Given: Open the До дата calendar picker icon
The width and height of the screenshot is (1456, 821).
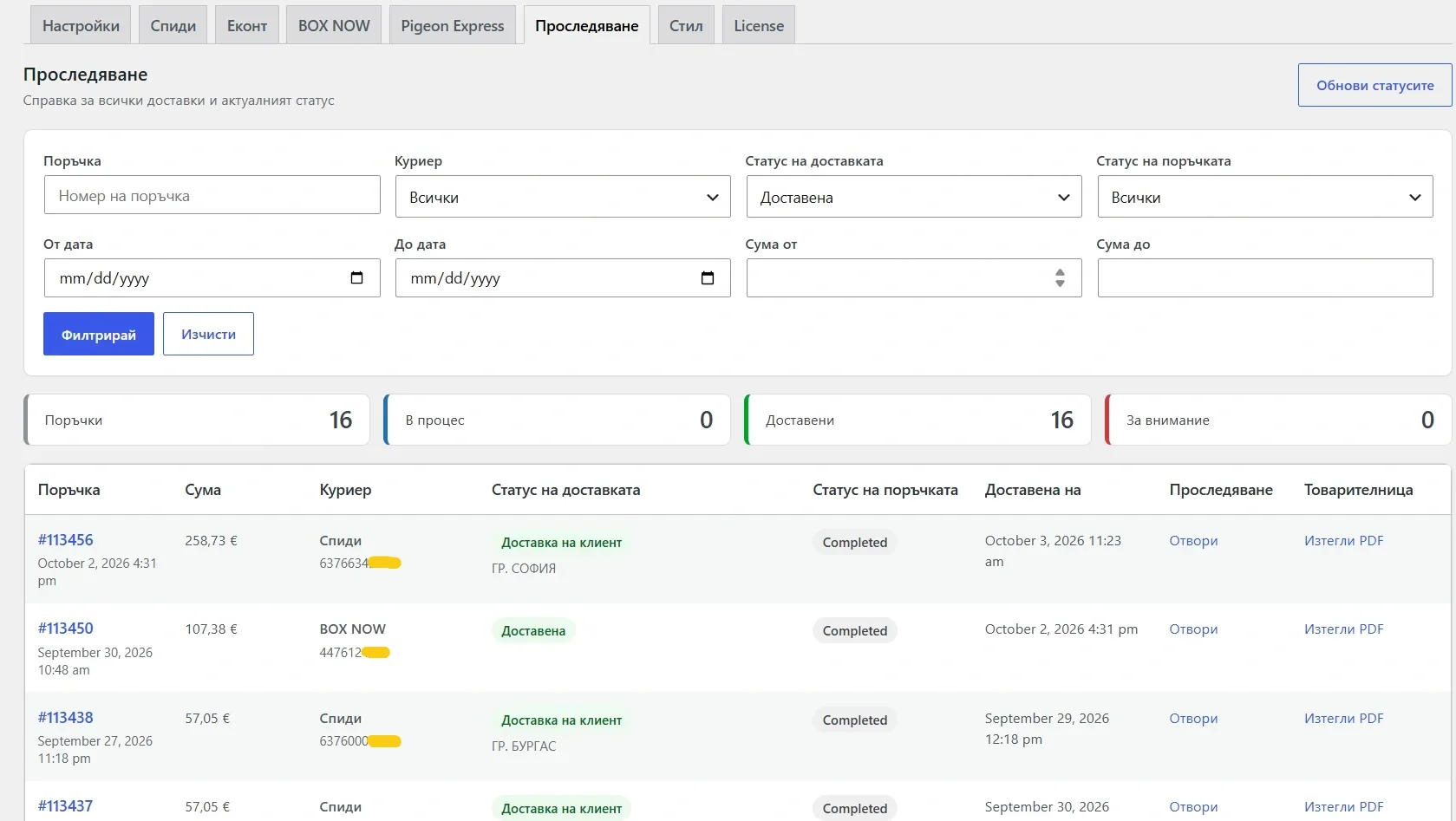Looking at the screenshot, I should pos(708,278).
